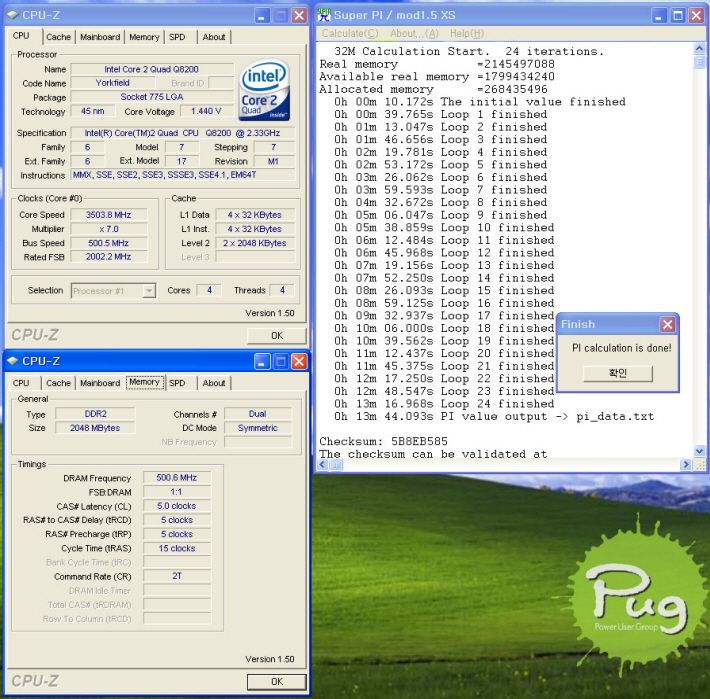Click the Cycle Time value 15 clocks
The height and width of the screenshot is (699, 710).
[177, 548]
